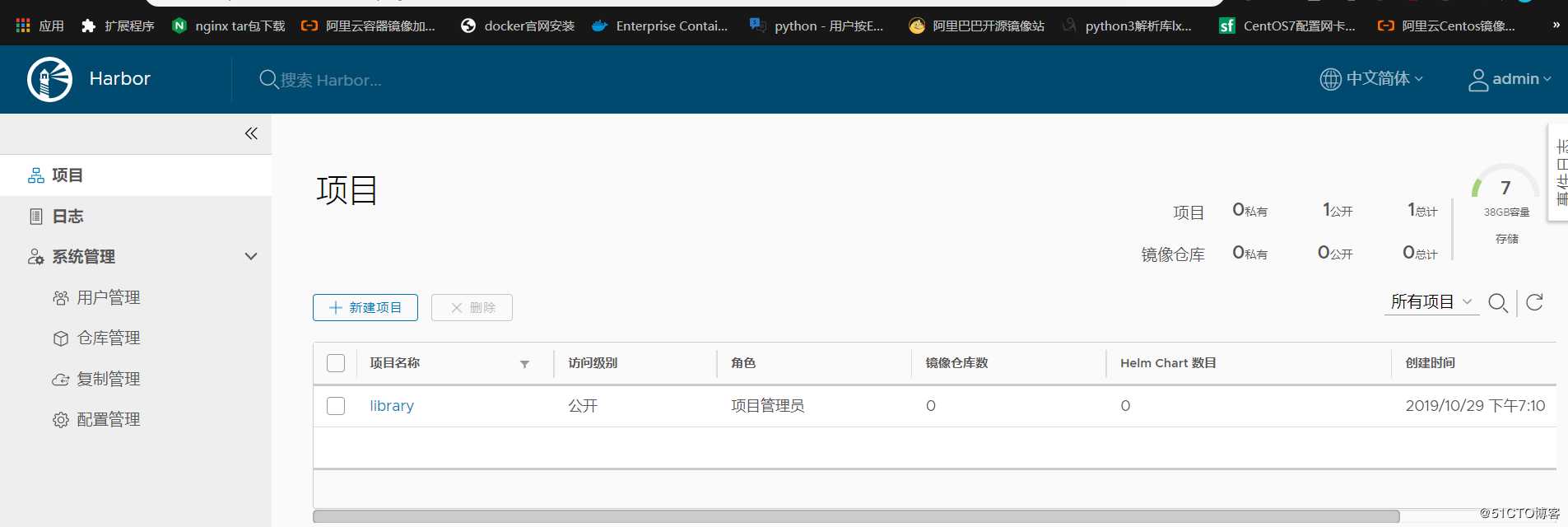Screen dimensions: 1568x527
Task: Open the 阿里云Centos镜像 bookmark
Action: pyautogui.click(x=1446, y=26)
